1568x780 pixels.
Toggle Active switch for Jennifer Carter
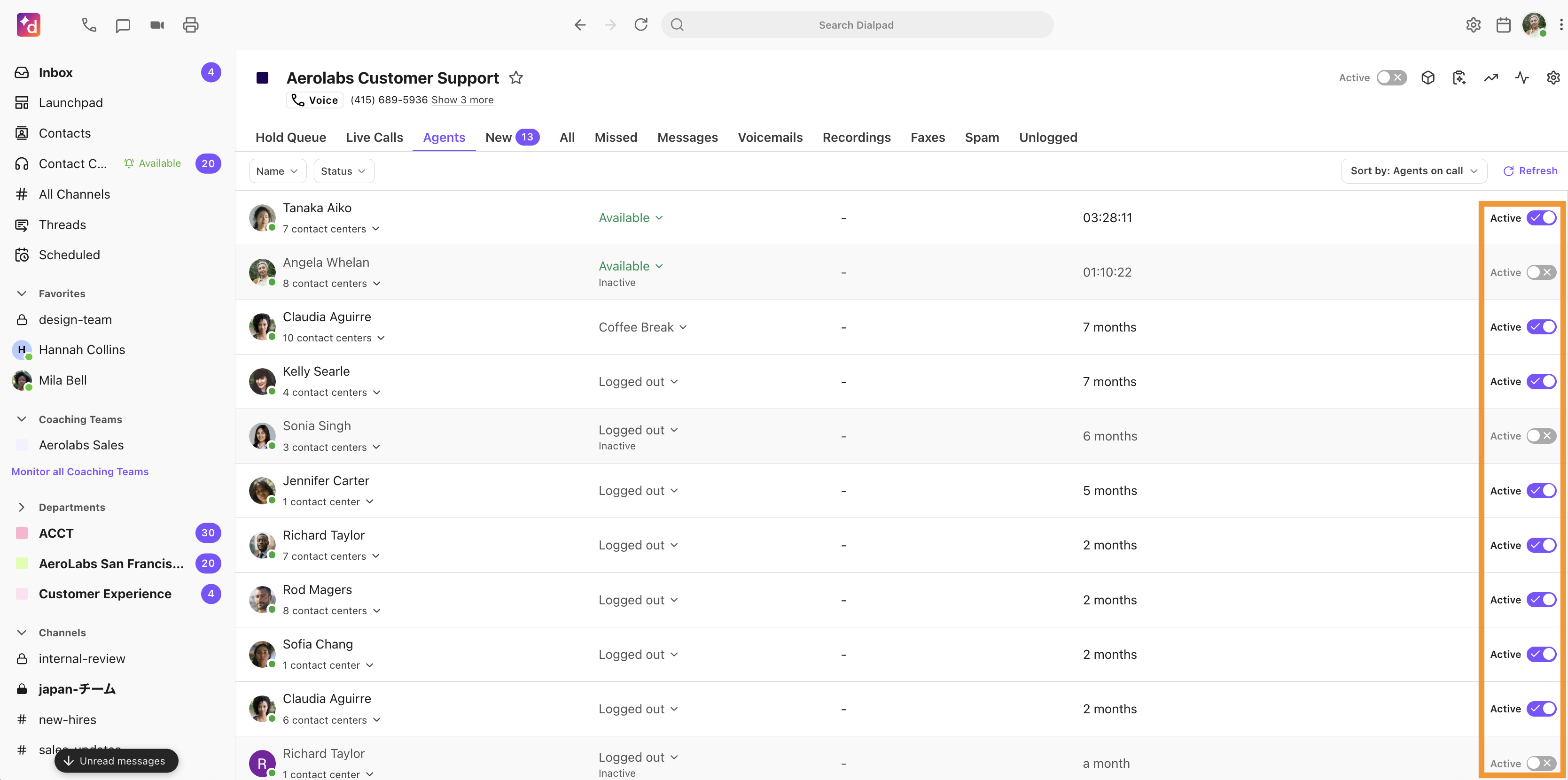[1541, 491]
